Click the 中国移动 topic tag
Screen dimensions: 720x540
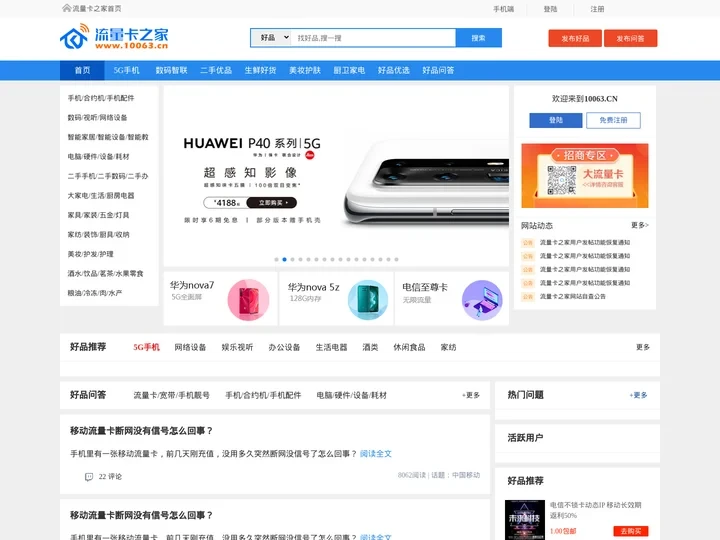[466, 475]
